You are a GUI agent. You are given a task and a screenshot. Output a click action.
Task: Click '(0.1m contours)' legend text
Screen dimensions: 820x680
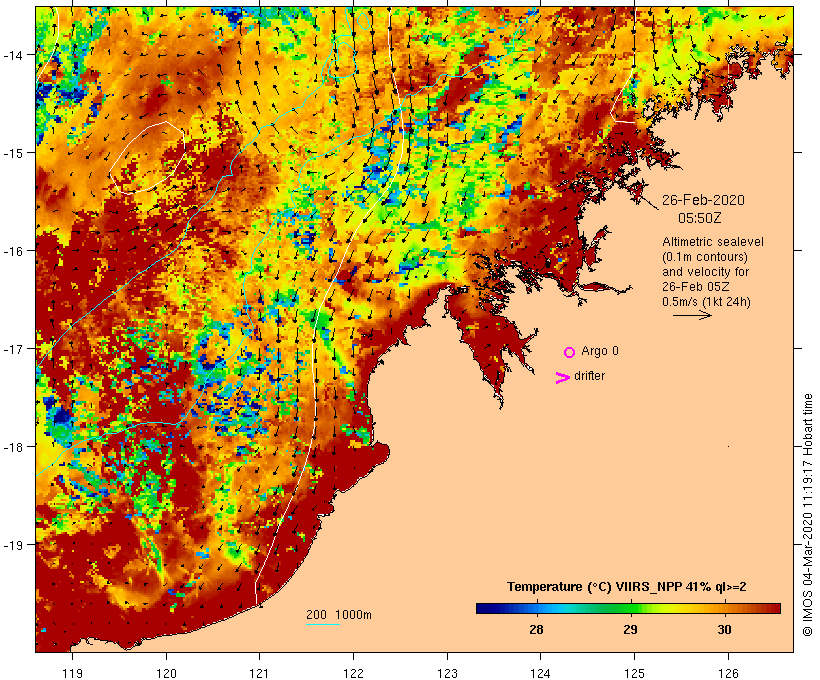(705, 257)
